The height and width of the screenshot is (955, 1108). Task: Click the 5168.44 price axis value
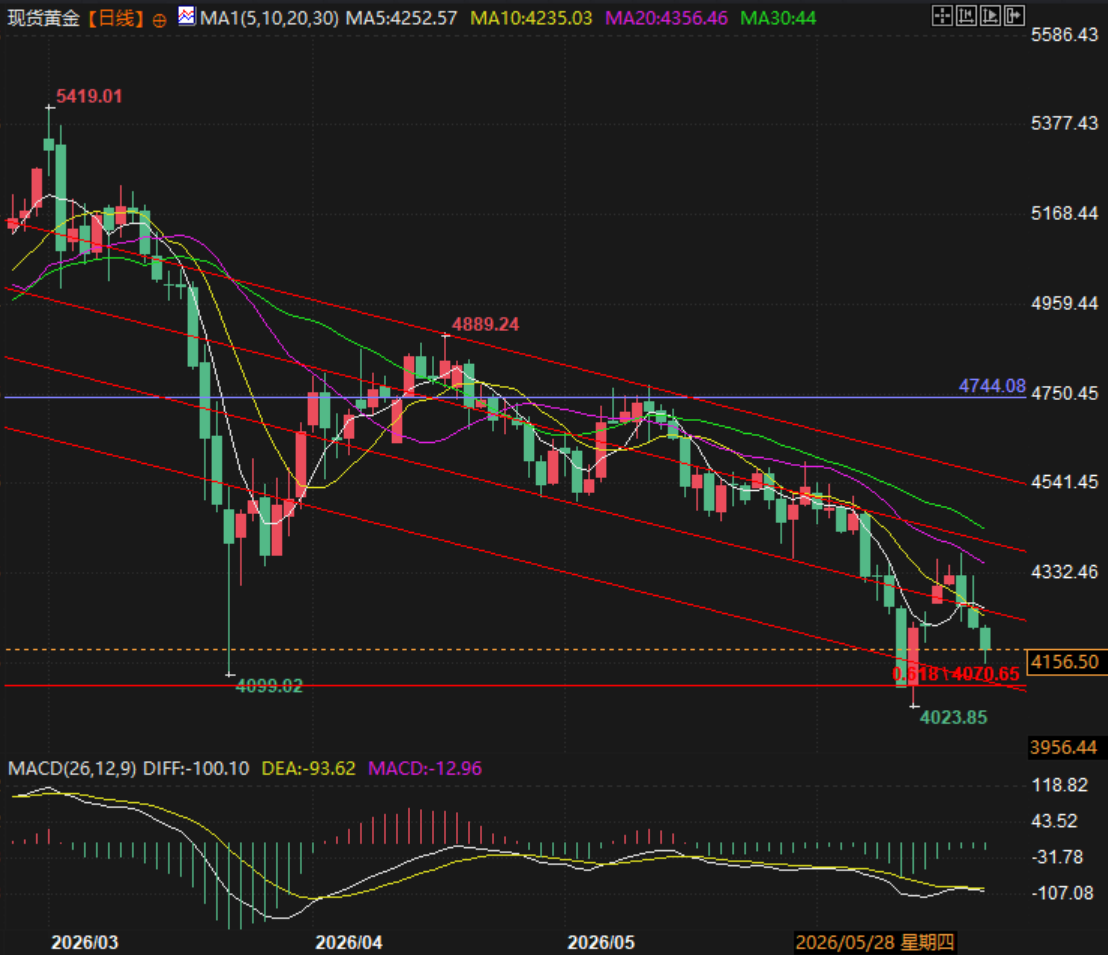(x=1065, y=213)
